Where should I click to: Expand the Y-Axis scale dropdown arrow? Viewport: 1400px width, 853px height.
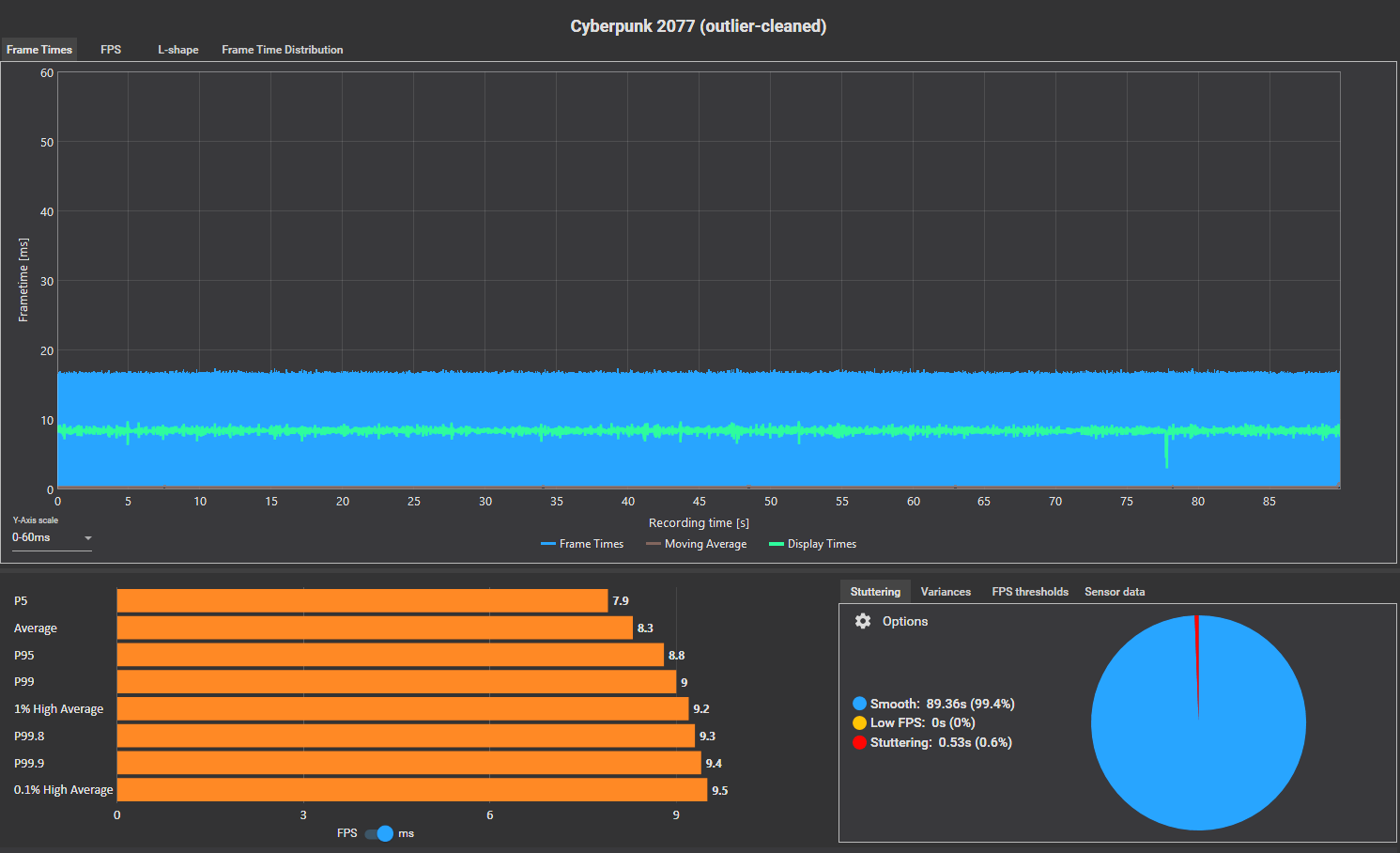tap(88, 538)
